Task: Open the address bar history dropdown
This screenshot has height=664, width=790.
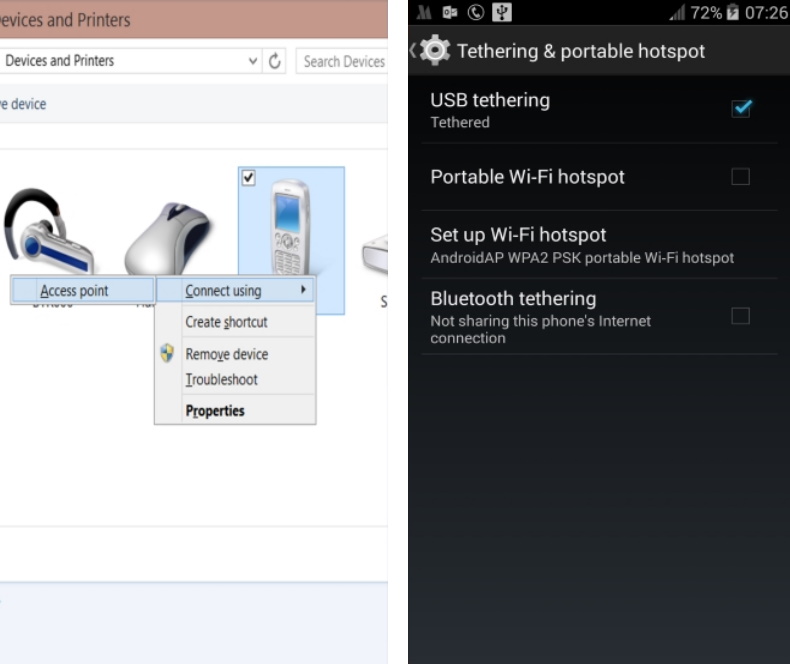Action: point(253,61)
